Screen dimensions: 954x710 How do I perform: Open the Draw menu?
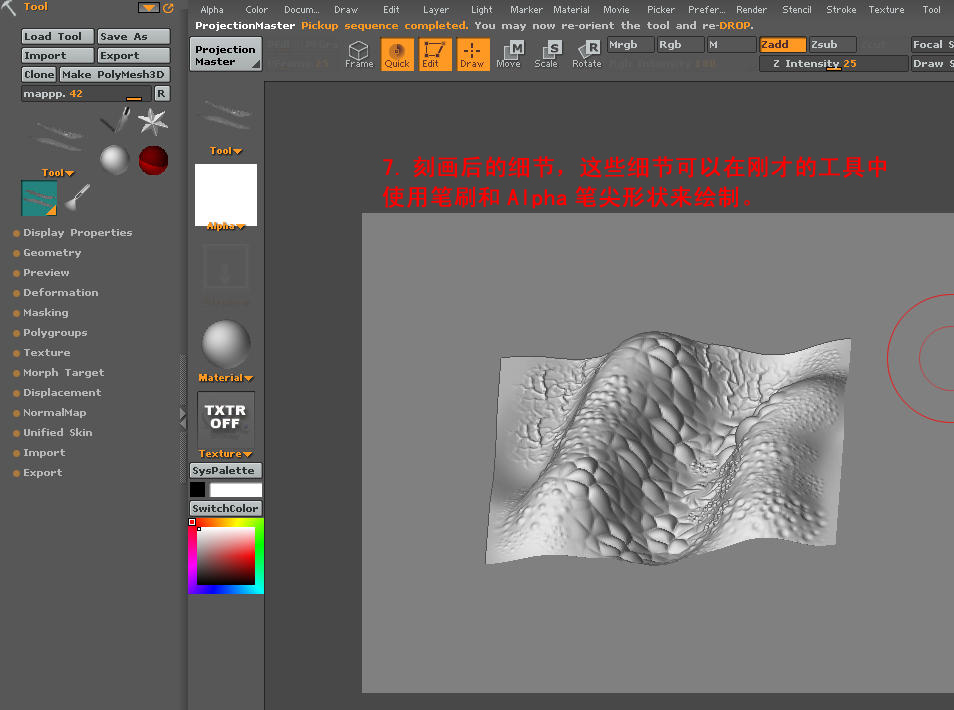point(346,10)
